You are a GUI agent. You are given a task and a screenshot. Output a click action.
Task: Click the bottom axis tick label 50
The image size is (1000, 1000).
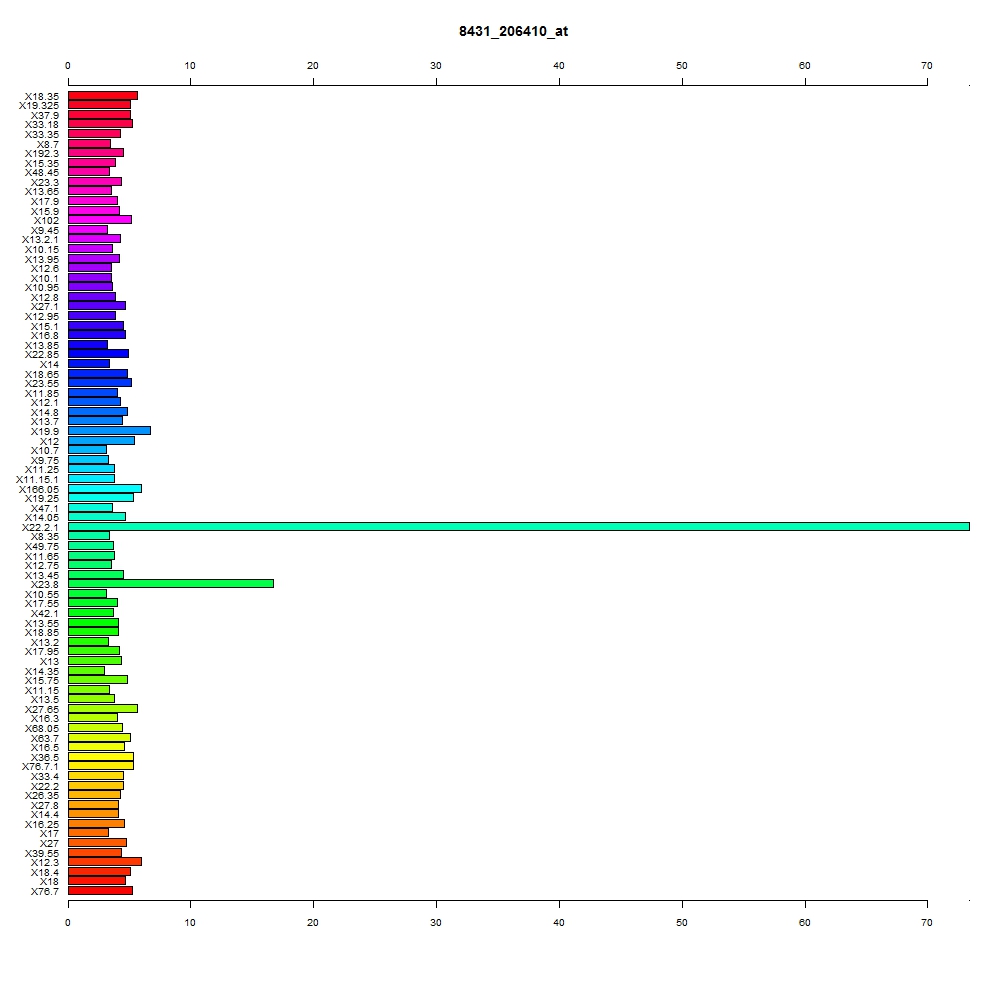point(682,922)
